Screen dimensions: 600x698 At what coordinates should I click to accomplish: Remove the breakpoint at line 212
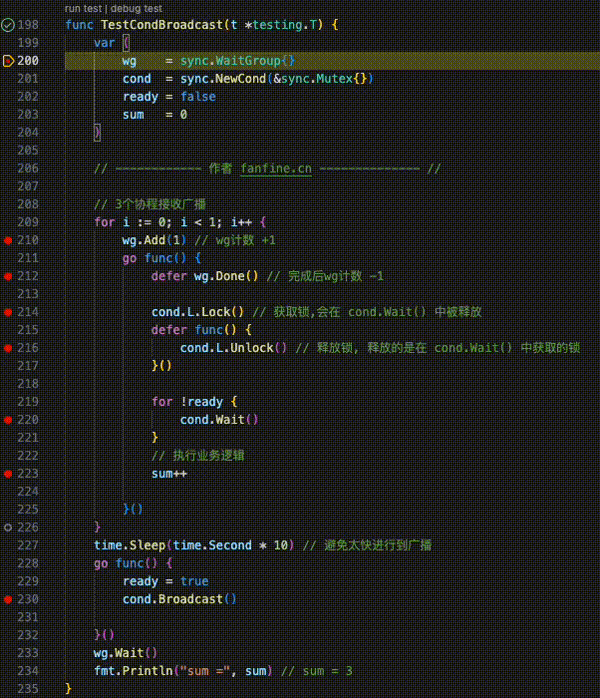pyautogui.click(x=8, y=276)
